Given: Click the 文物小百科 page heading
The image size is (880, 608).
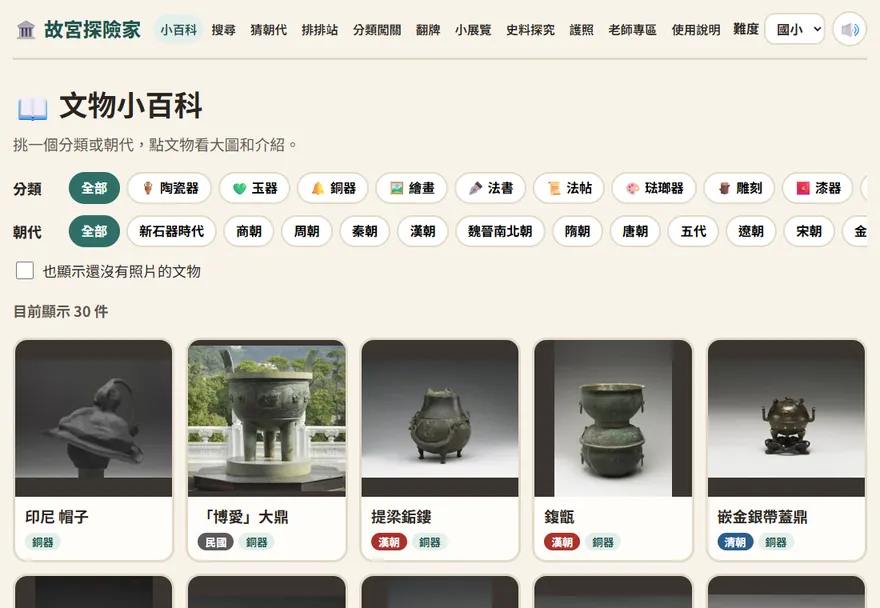Looking at the screenshot, I should [x=131, y=106].
